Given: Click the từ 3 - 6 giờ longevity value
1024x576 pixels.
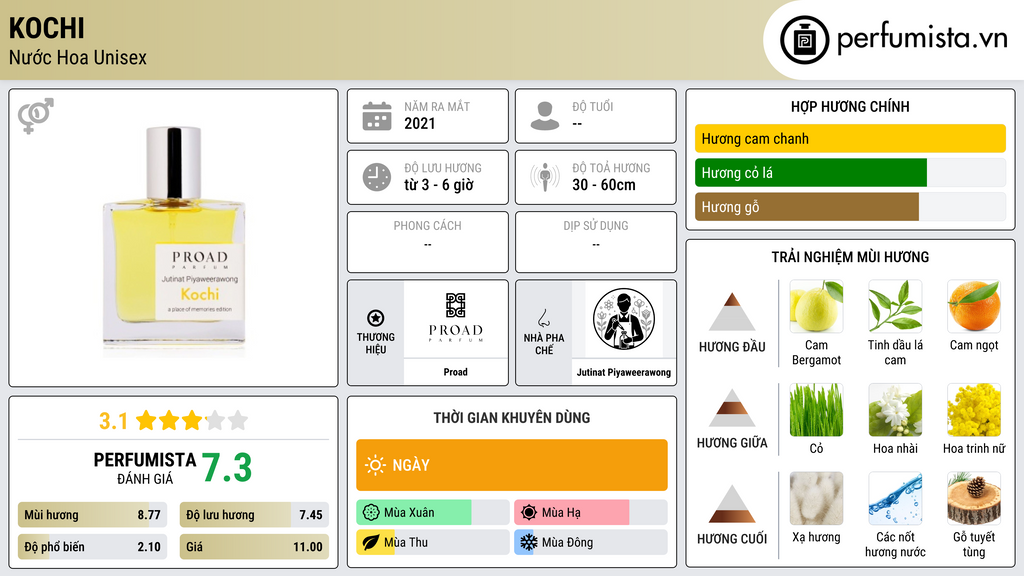Looking at the screenshot, I should click(439, 185).
